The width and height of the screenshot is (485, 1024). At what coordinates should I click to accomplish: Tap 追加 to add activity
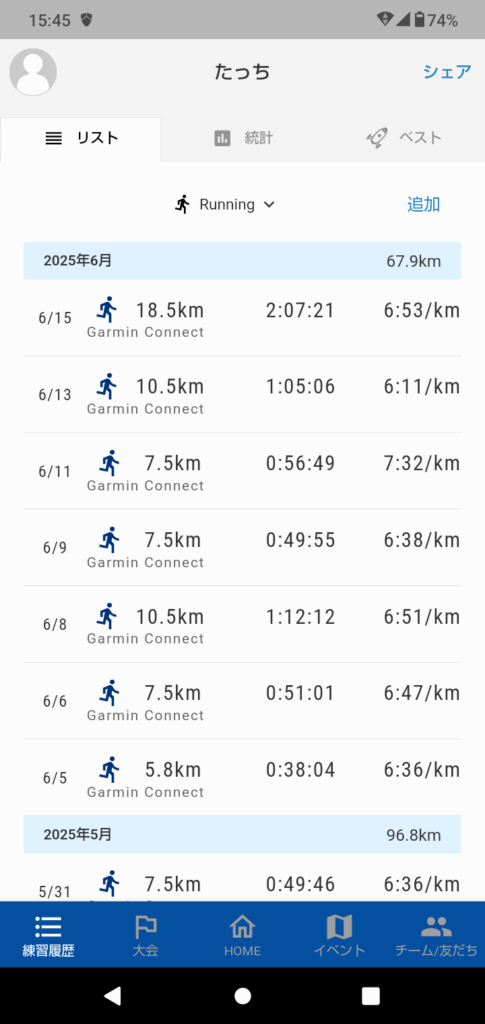(x=424, y=204)
